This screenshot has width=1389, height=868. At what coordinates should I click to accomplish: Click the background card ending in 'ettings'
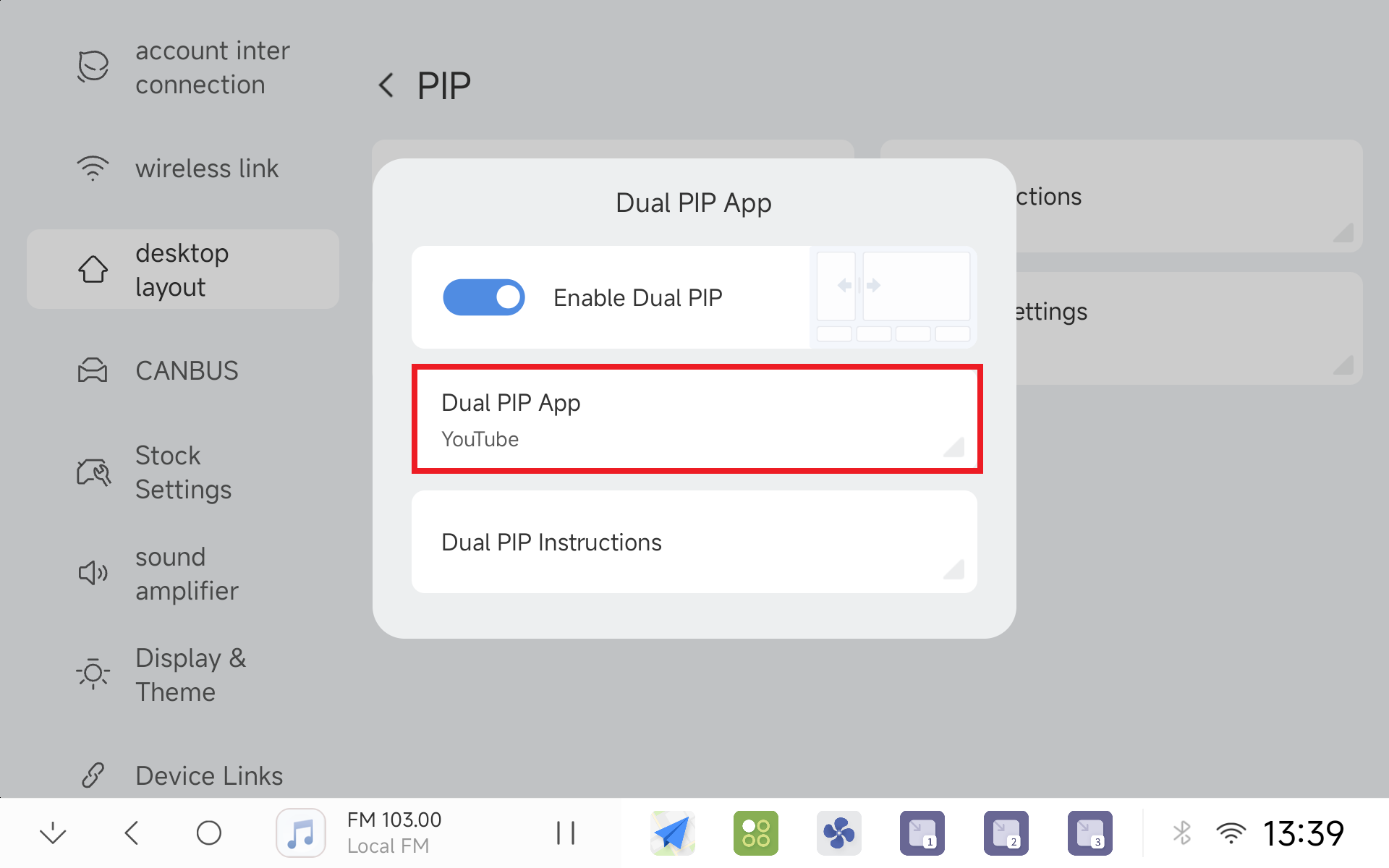click(1189, 328)
